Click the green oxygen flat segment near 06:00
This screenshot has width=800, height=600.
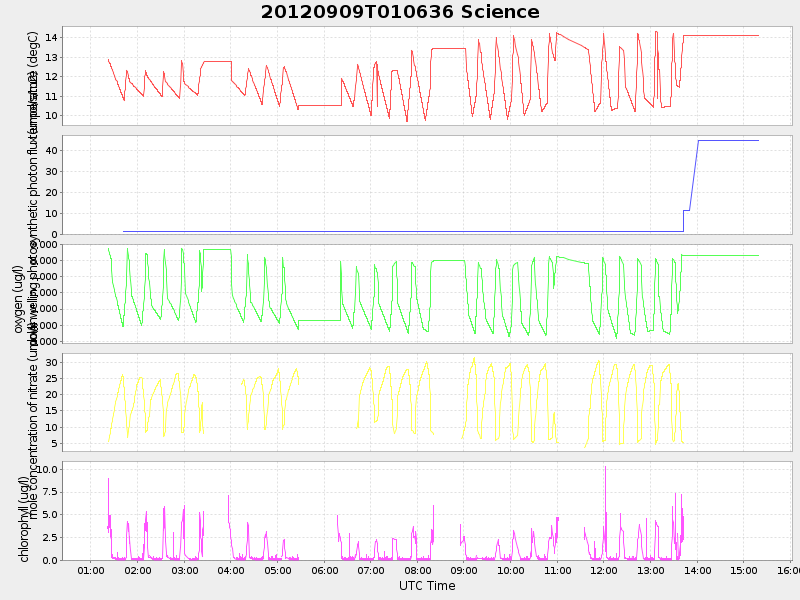tap(319, 320)
